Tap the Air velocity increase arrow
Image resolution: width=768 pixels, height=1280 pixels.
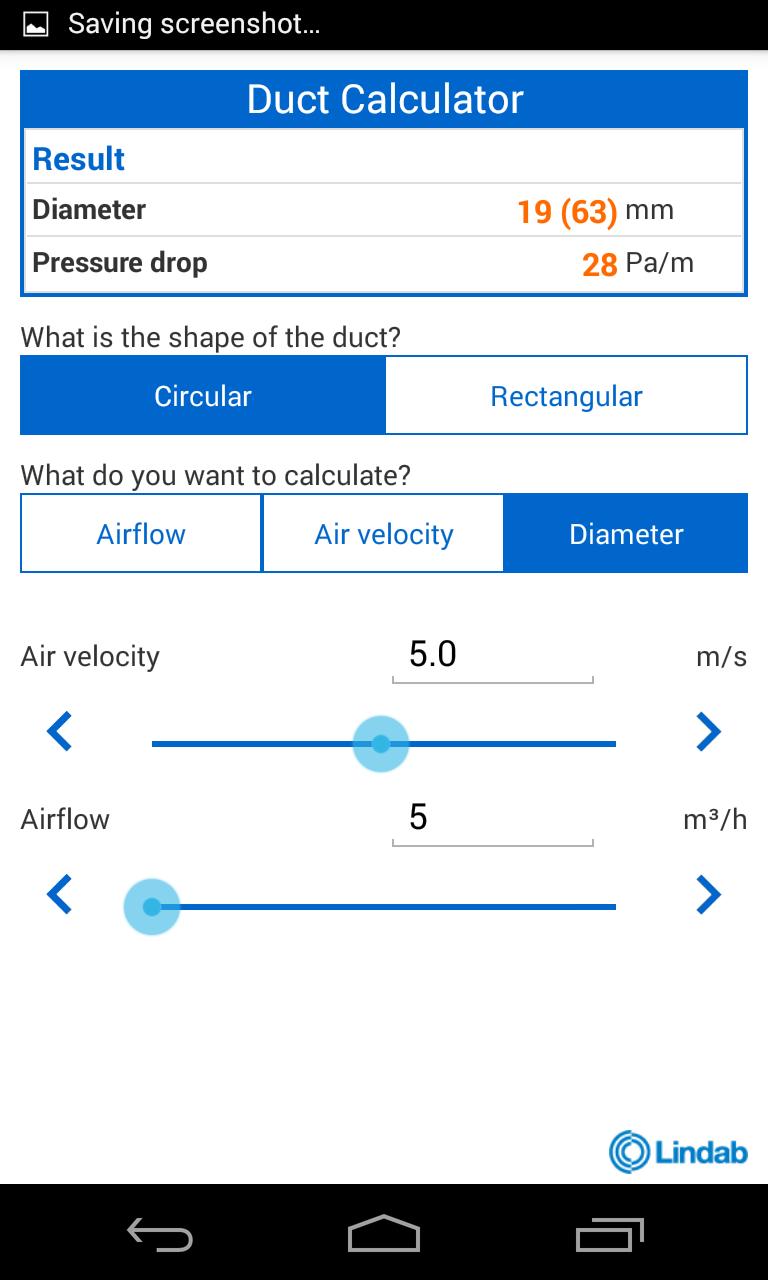coord(708,732)
